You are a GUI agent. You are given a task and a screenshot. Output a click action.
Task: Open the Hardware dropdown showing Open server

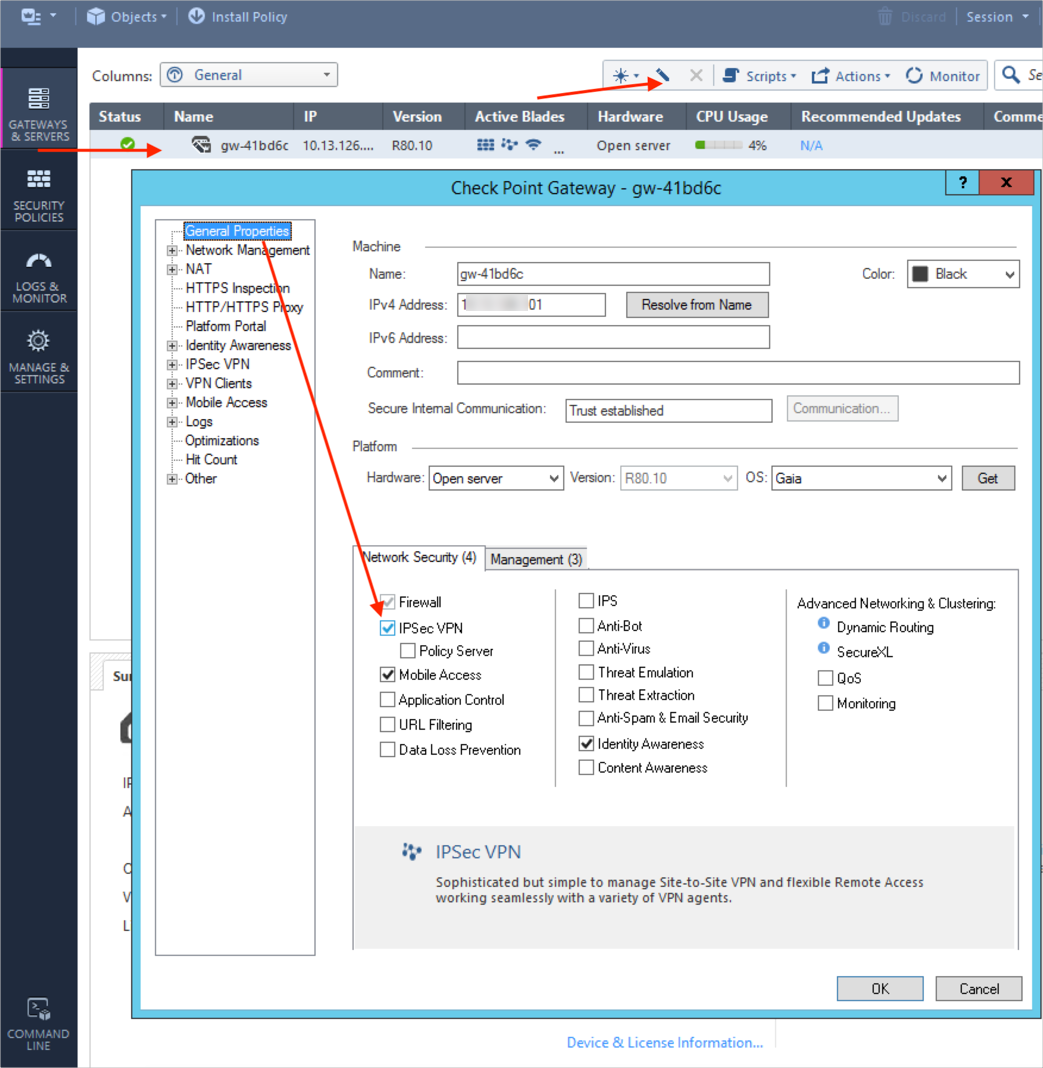click(x=496, y=479)
